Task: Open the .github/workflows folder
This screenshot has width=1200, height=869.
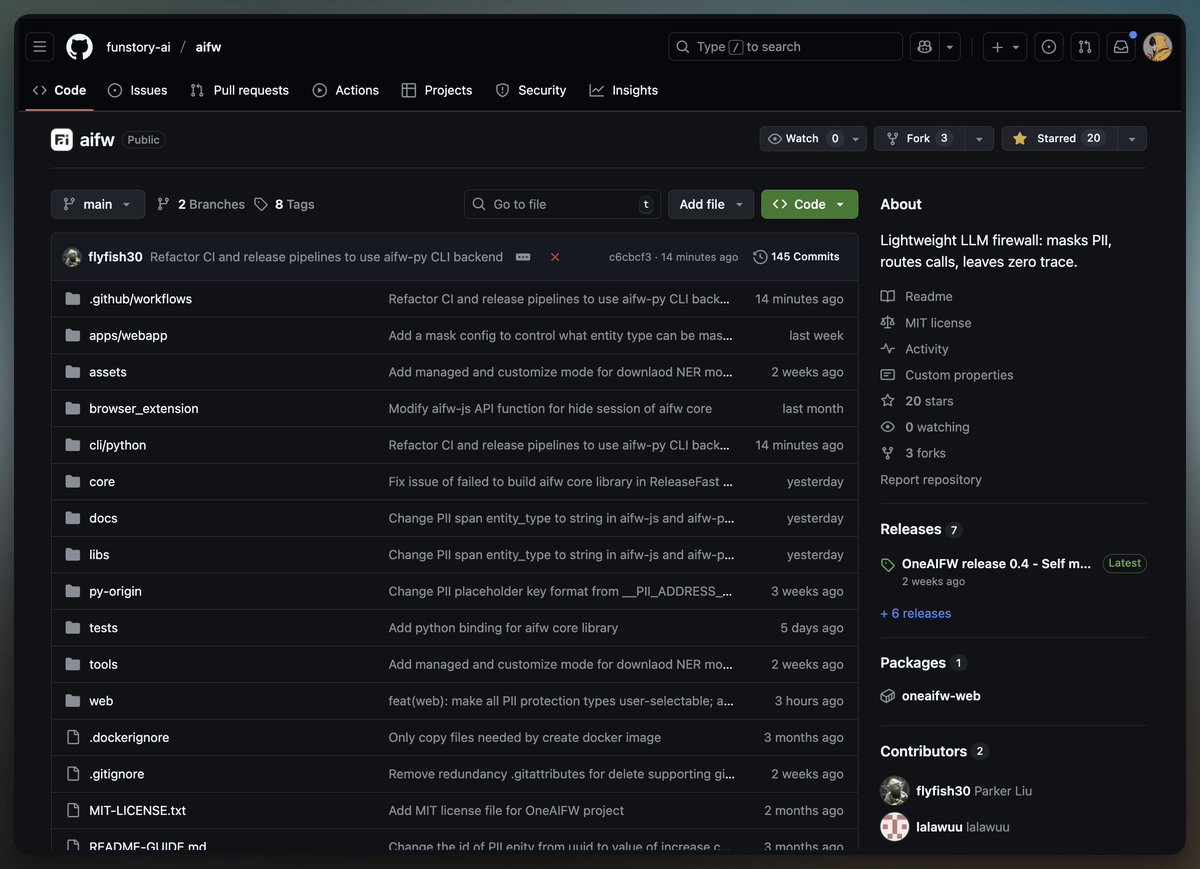Action: pyautogui.click(x=140, y=299)
